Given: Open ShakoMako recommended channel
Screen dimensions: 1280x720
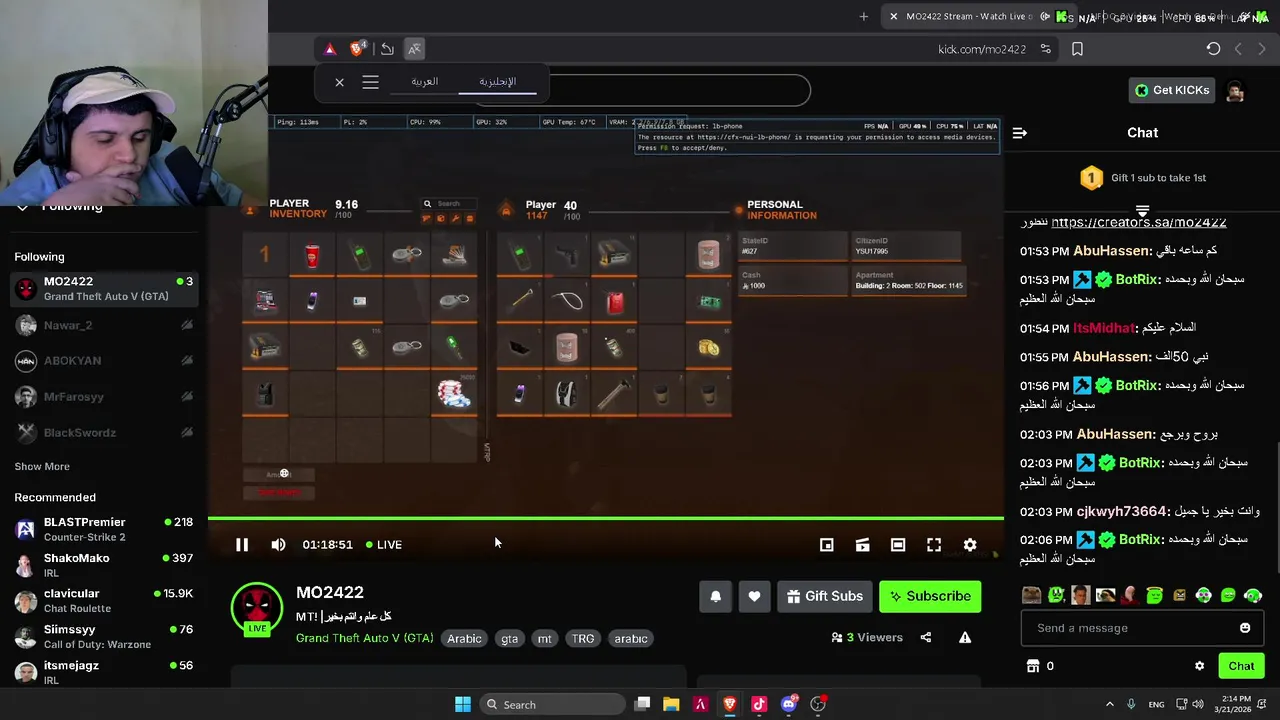Looking at the screenshot, I should (104, 566).
